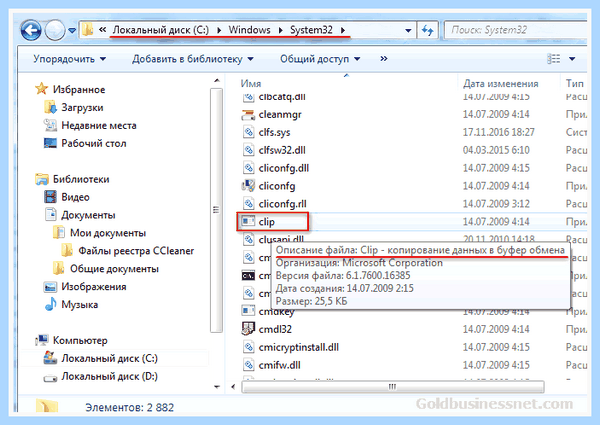Sort by the Дата изменения column header
600x425 pixels.
pyautogui.click(x=501, y=84)
